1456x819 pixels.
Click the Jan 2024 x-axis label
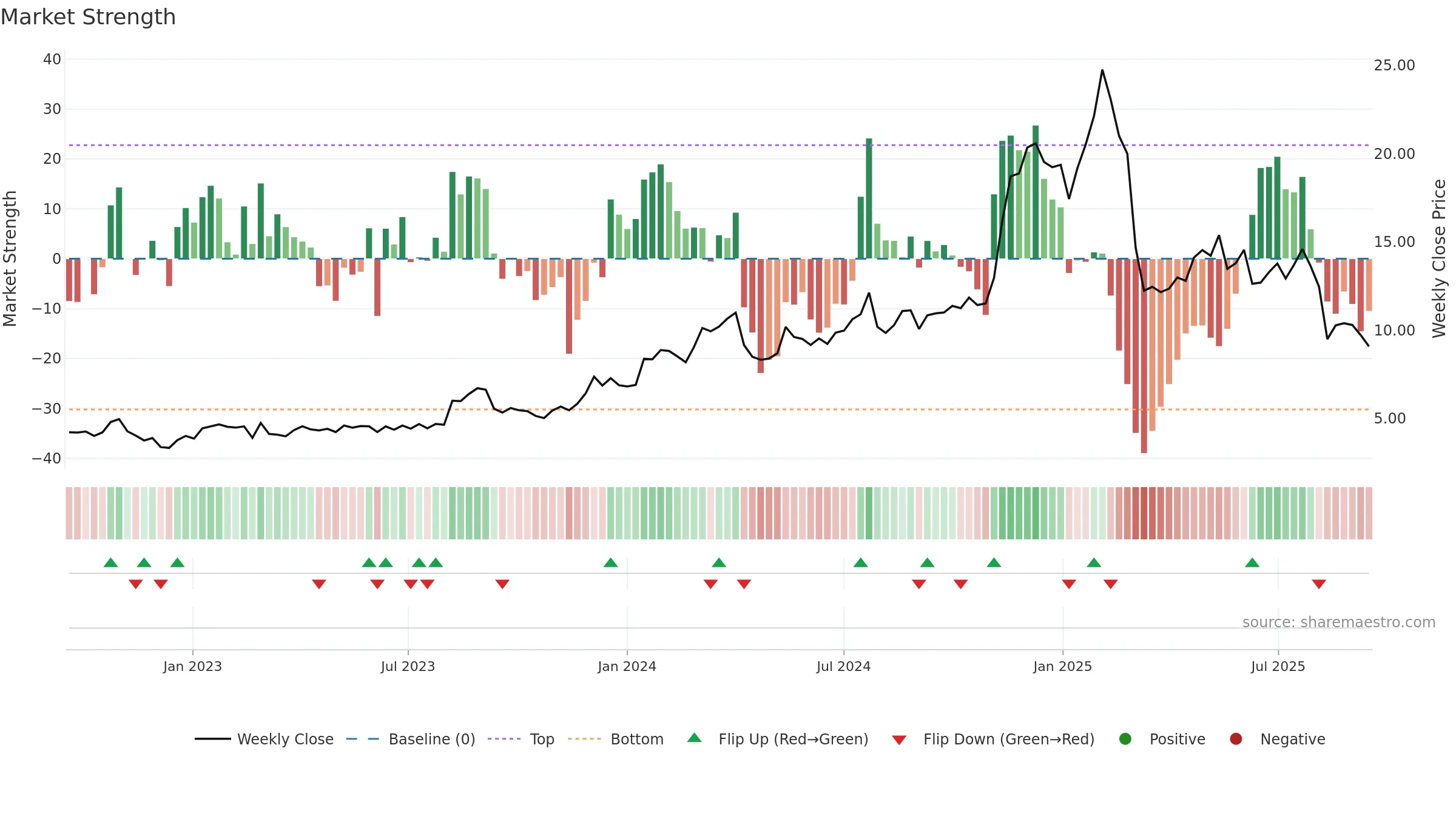tap(627, 666)
